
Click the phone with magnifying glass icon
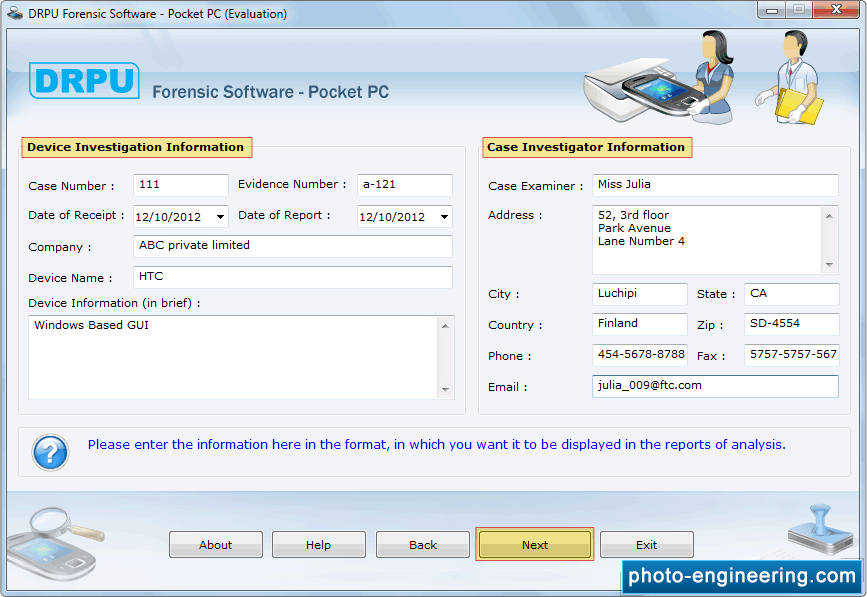55,544
